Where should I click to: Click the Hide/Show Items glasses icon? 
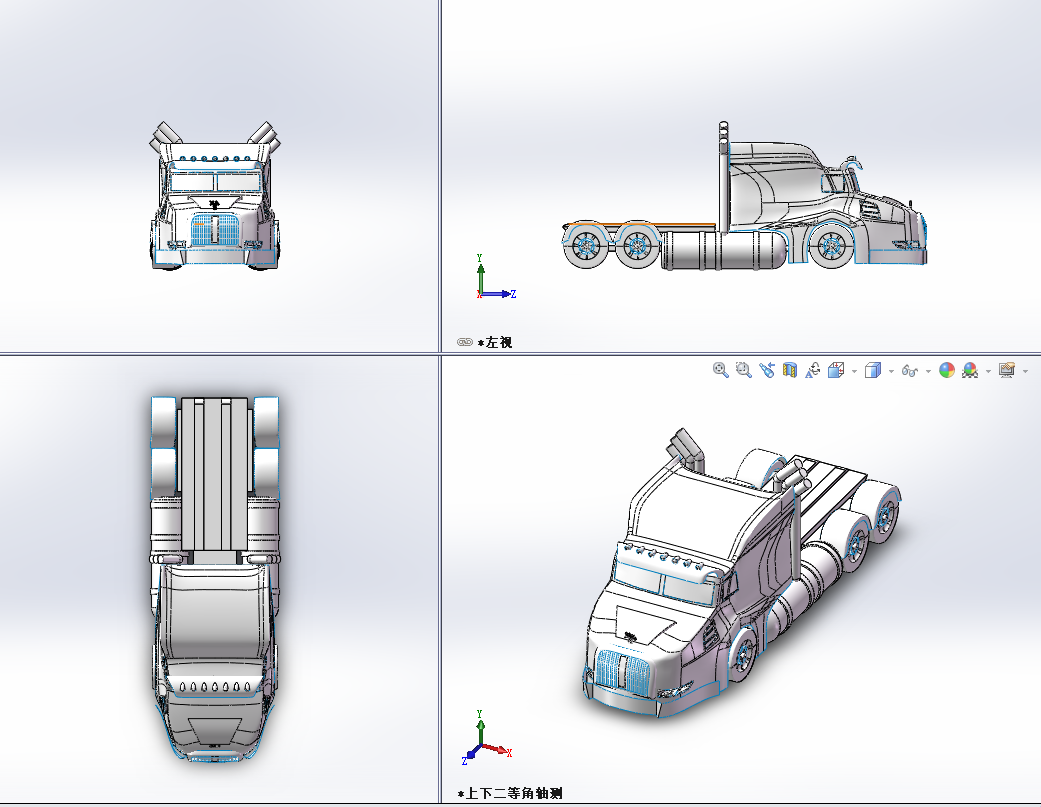tap(910, 371)
